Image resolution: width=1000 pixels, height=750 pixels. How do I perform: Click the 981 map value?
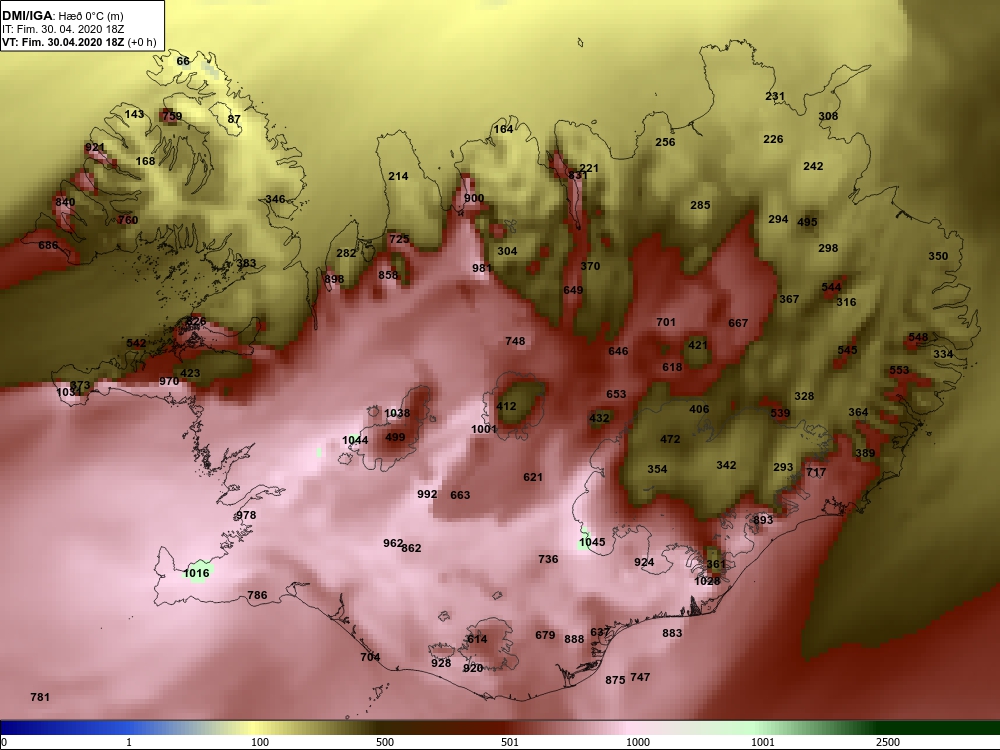coord(482,268)
